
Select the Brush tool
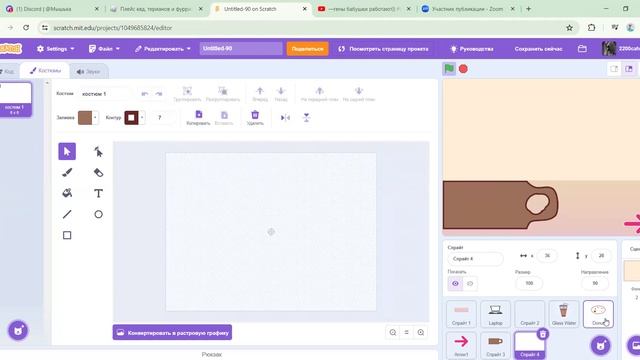[x=67, y=173]
